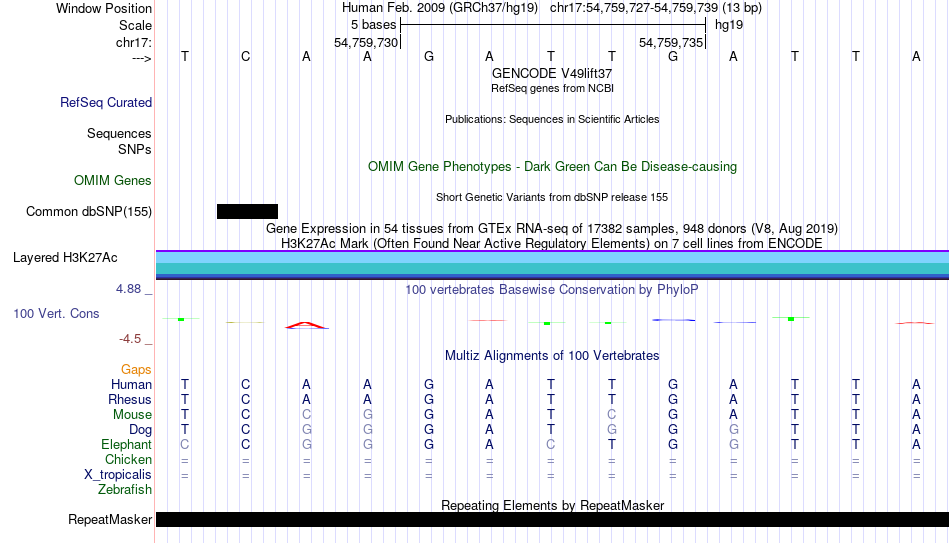Click the Common dbSNP(155) track label
The image size is (950, 543).
88,212
